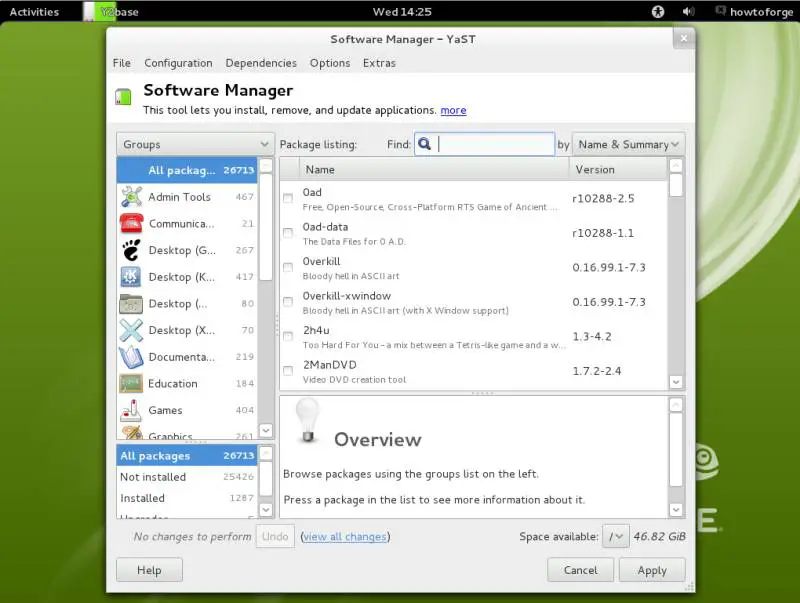Select the 2ManDVD package name
This screenshot has height=603, width=800.
click(x=330, y=365)
